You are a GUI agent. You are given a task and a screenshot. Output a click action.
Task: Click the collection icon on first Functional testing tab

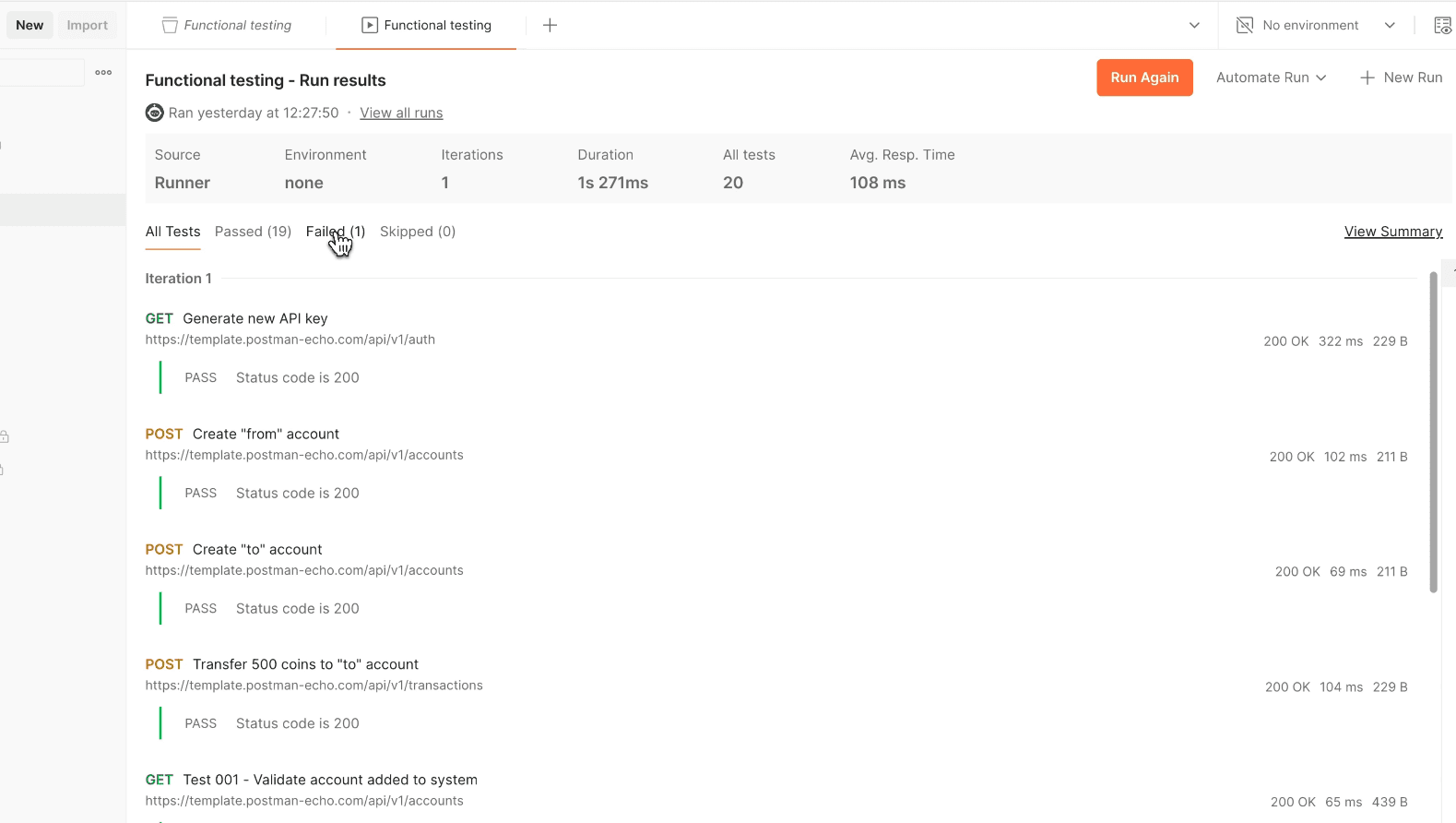[170, 26]
